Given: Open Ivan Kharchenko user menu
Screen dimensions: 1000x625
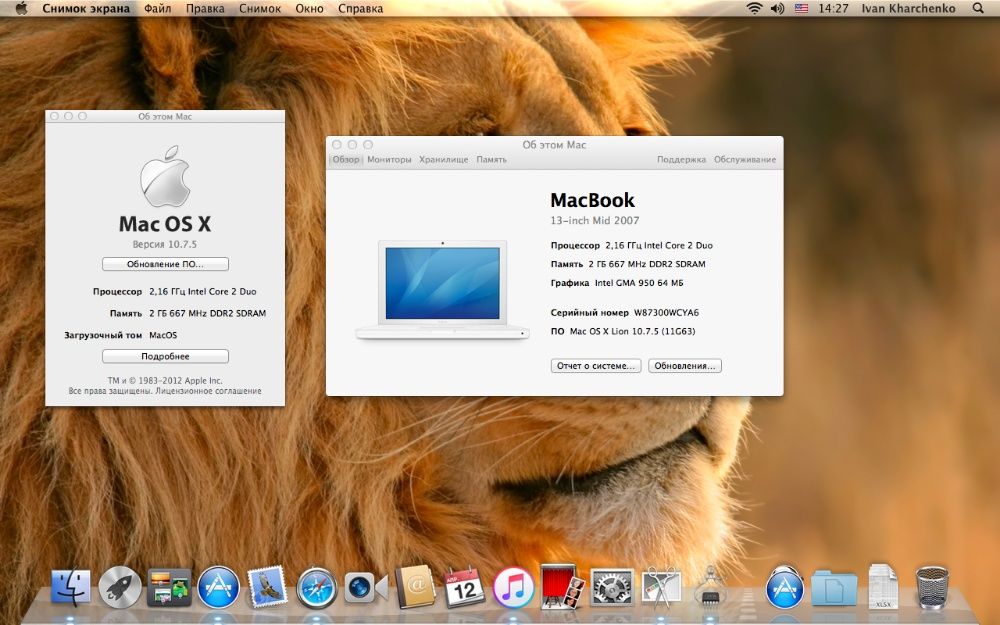Looking at the screenshot, I should click(x=908, y=8).
